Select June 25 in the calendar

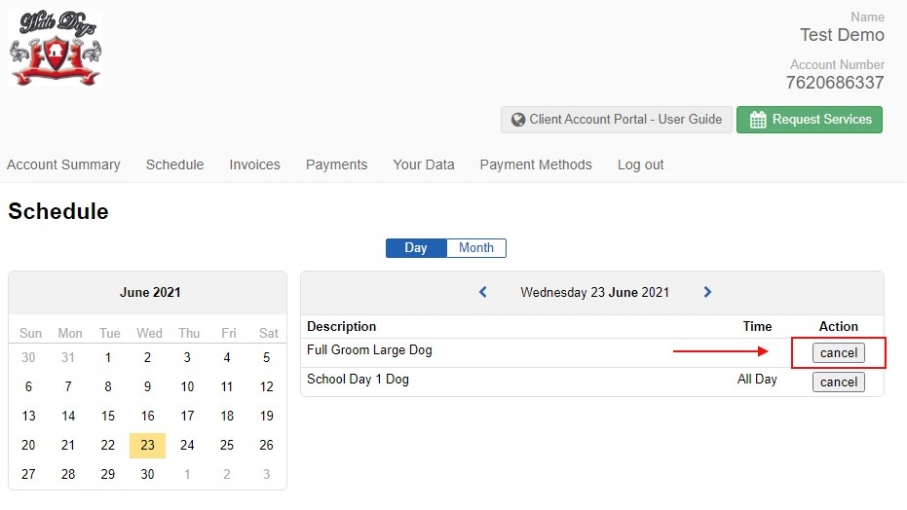tap(227, 445)
